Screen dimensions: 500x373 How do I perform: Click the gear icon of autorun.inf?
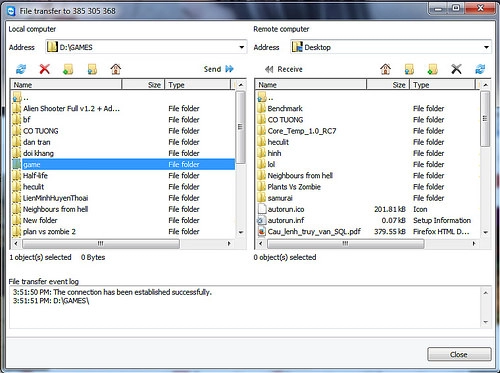coord(261,220)
